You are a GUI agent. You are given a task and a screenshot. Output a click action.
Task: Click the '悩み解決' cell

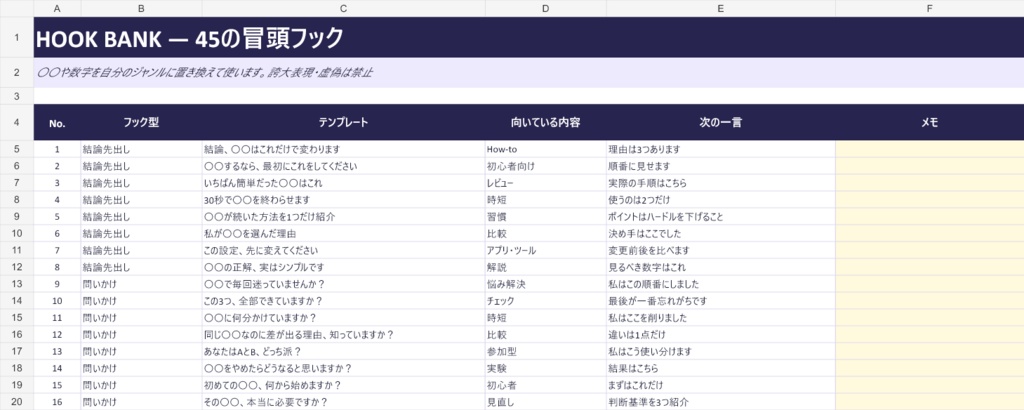click(x=545, y=284)
